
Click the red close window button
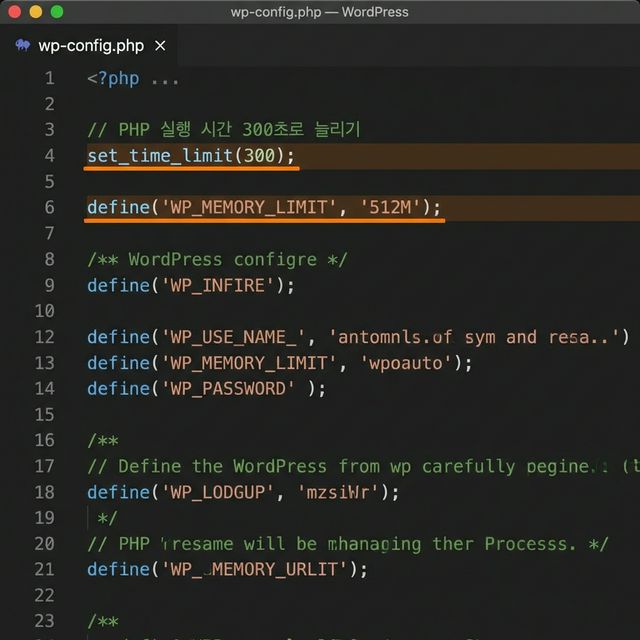[x=15, y=12]
